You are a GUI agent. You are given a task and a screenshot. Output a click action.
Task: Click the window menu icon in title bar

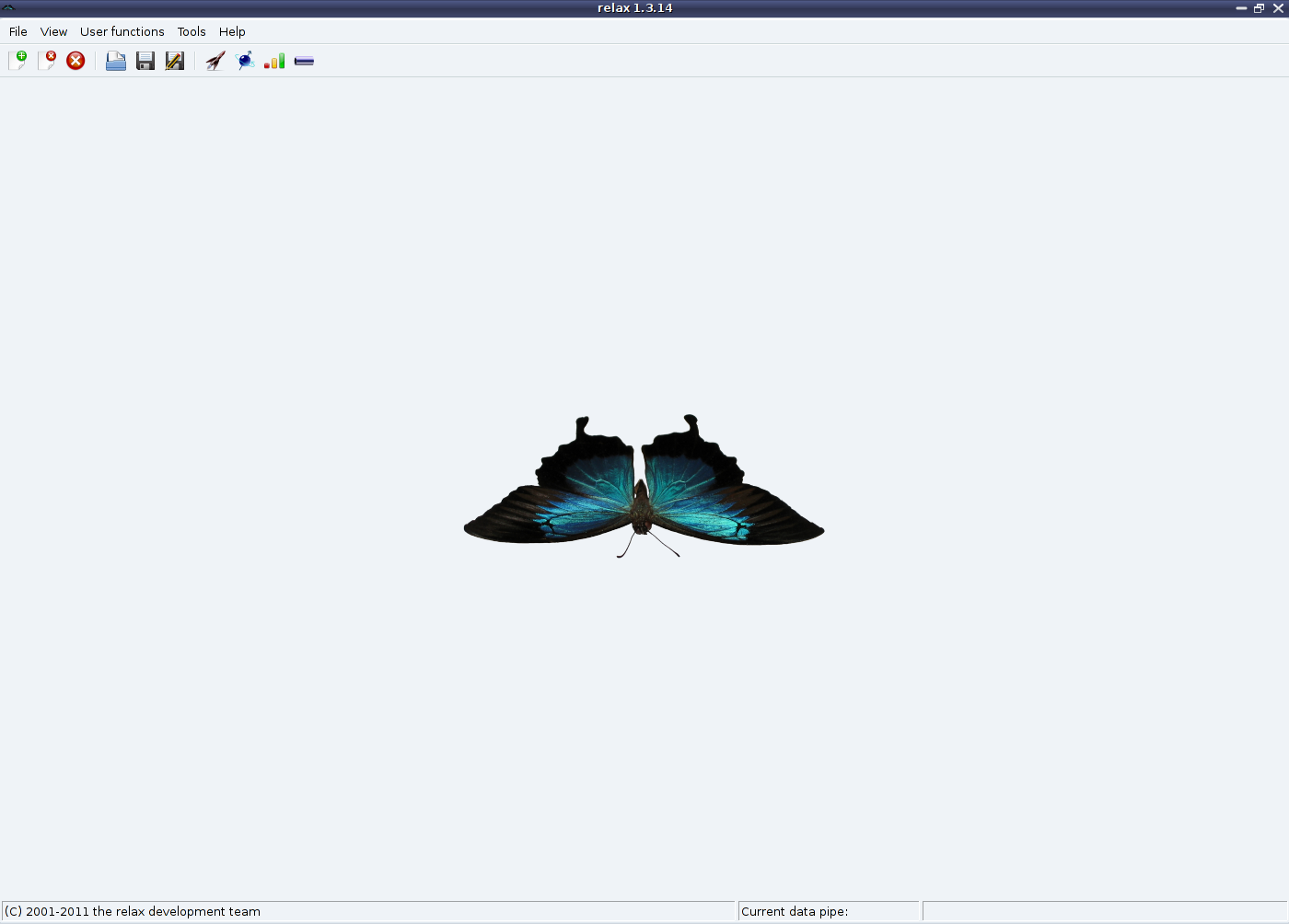pos(9,8)
